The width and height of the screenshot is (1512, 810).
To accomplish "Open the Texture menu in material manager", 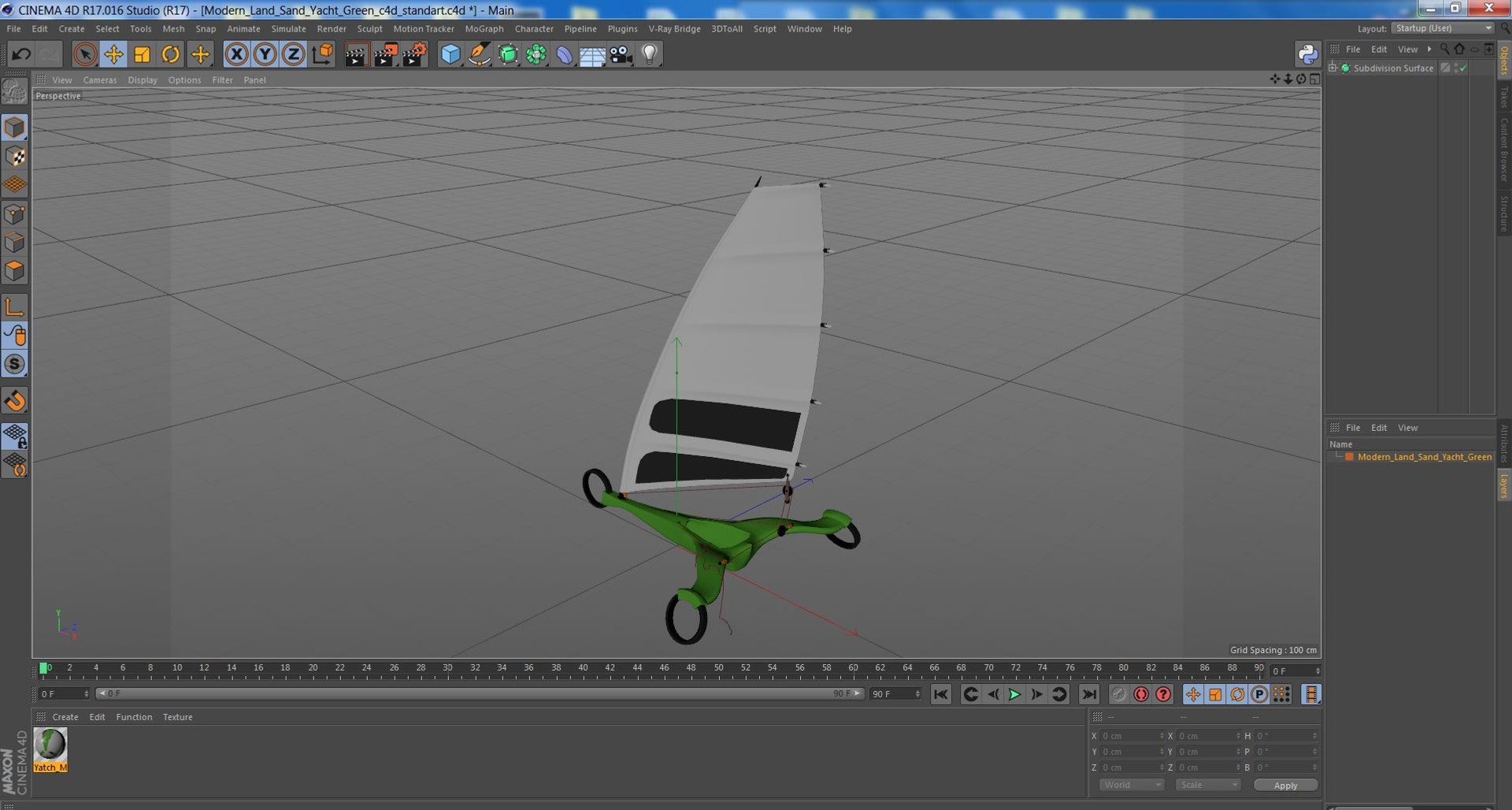I will click(177, 717).
